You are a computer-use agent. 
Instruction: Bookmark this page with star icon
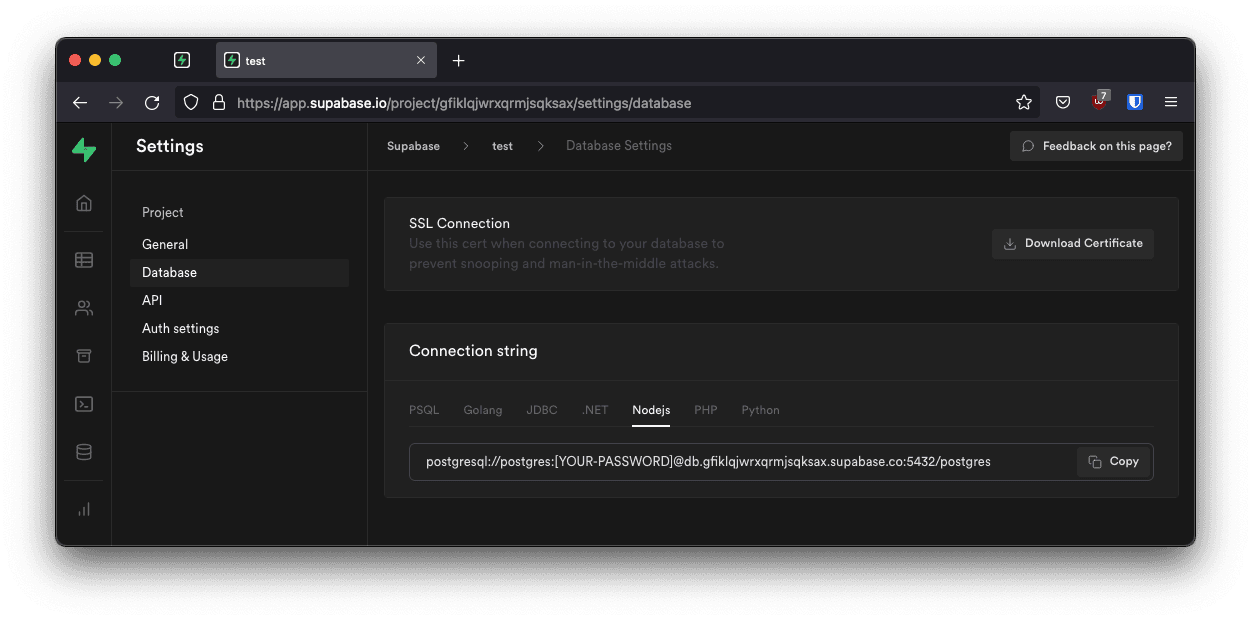(1023, 103)
